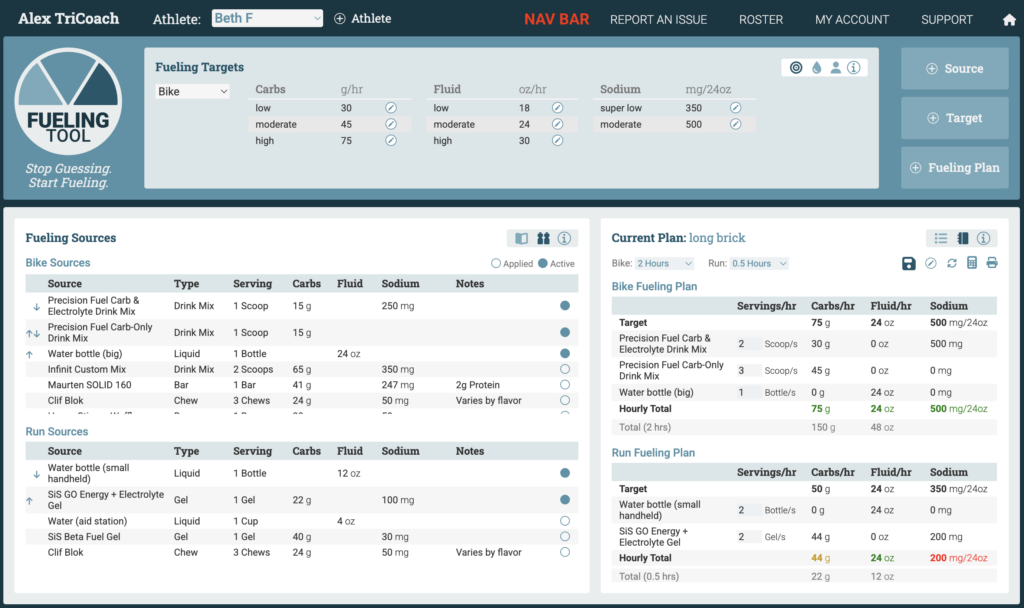This screenshot has height=608, width=1024.
Task: Deactivate SiS GO Energy gel active circle
Action: click(565, 500)
